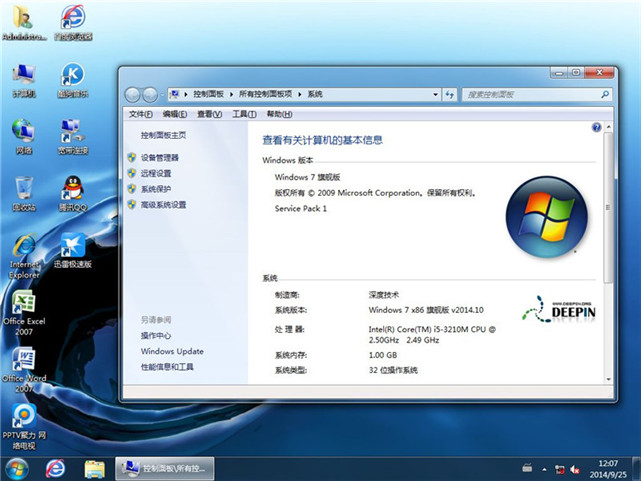This screenshot has width=641, height=481.
Task: Click the 所有控制面板项 breadcrumb segment
Action: (265, 94)
